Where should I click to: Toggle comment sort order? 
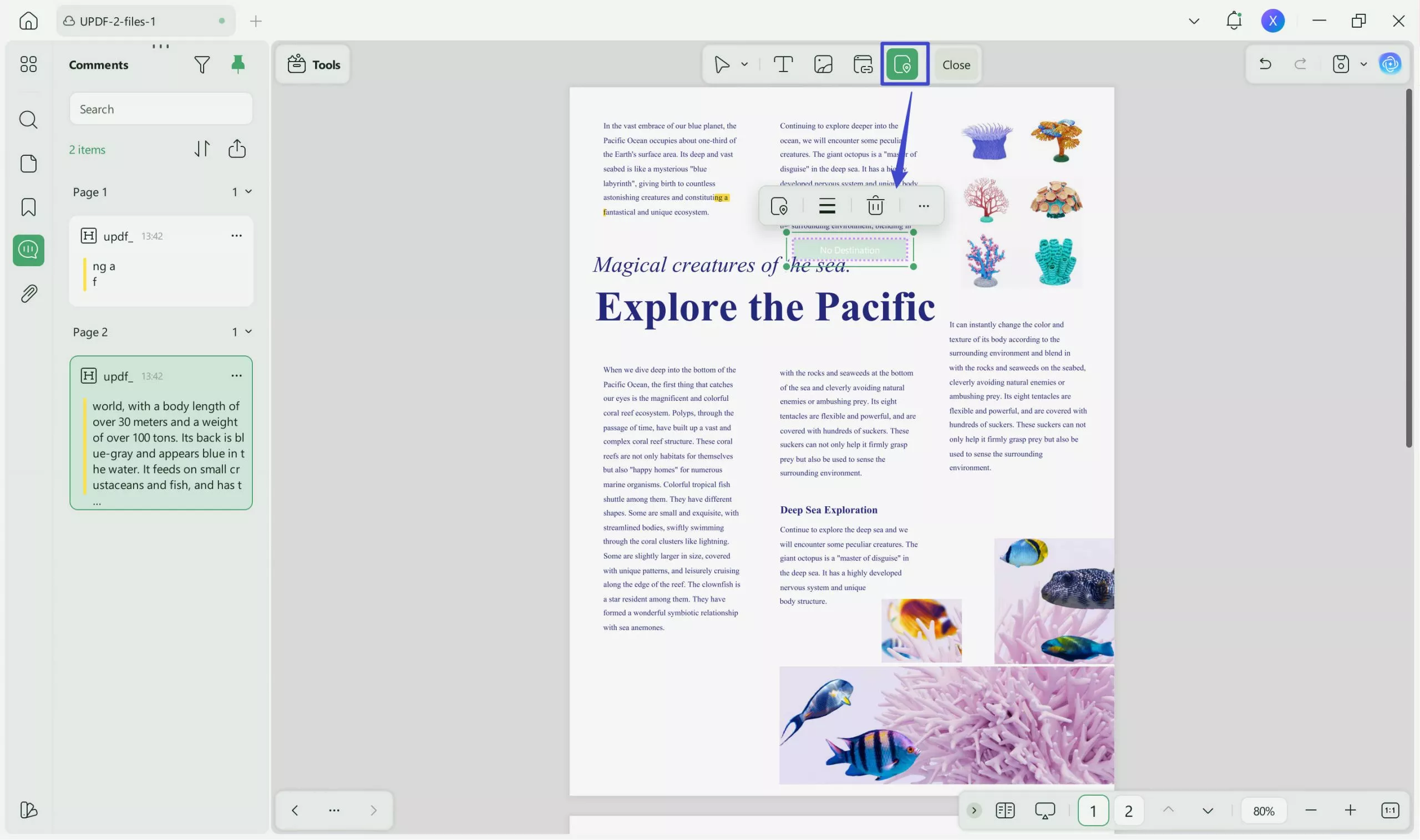click(202, 149)
